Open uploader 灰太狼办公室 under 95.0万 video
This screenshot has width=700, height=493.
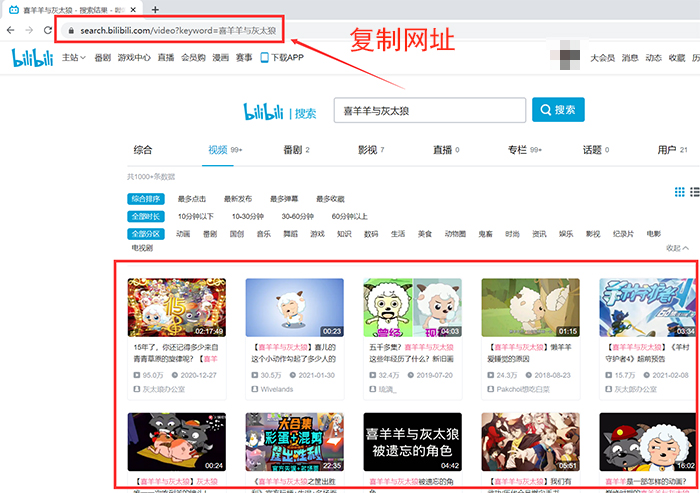pyautogui.click(x=163, y=389)
